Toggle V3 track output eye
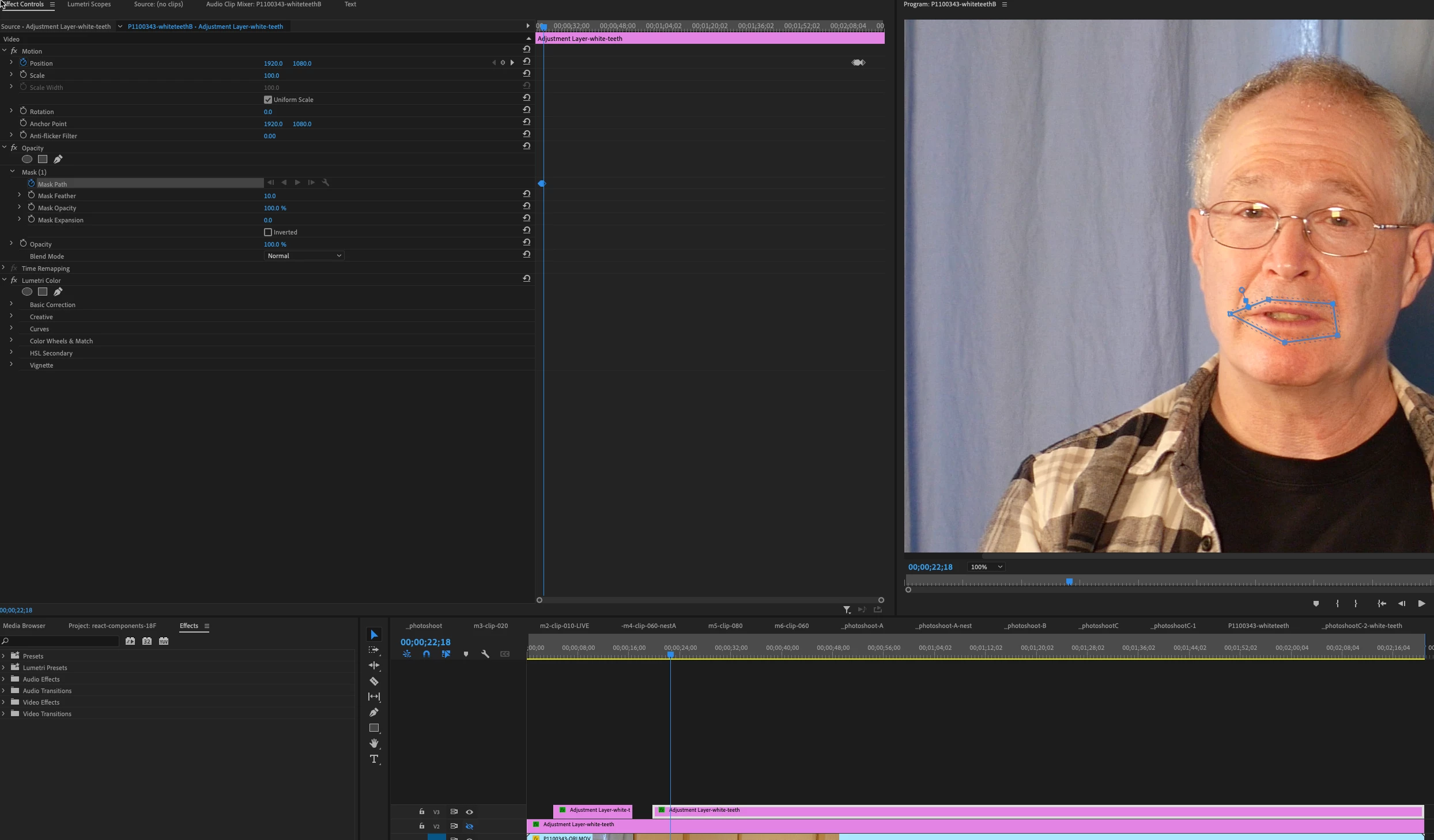This screenshot has width=1434, height=840. 469,812
